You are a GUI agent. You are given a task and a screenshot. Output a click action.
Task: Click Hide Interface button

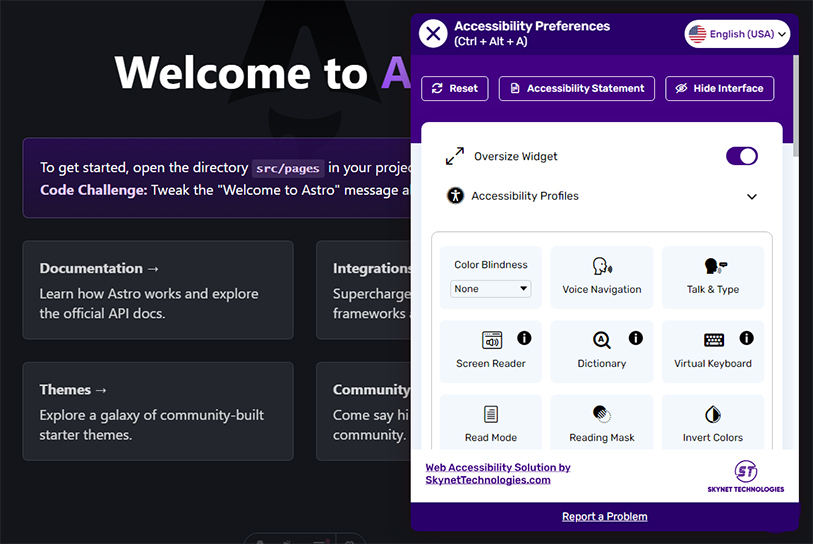click(x=720, y=89)
